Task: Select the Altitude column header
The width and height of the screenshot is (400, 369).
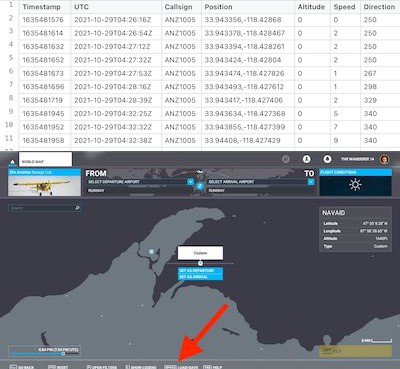Action: 312,7
